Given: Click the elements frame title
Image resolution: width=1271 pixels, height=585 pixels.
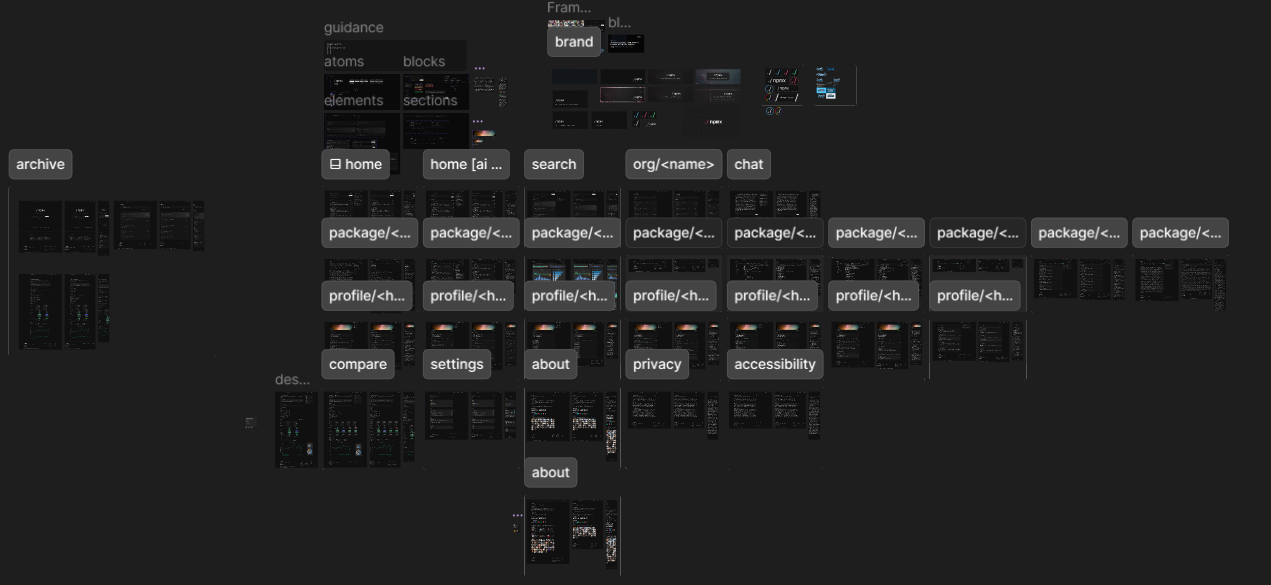Looking at the screenshot, I should click(x=353, y=101).
